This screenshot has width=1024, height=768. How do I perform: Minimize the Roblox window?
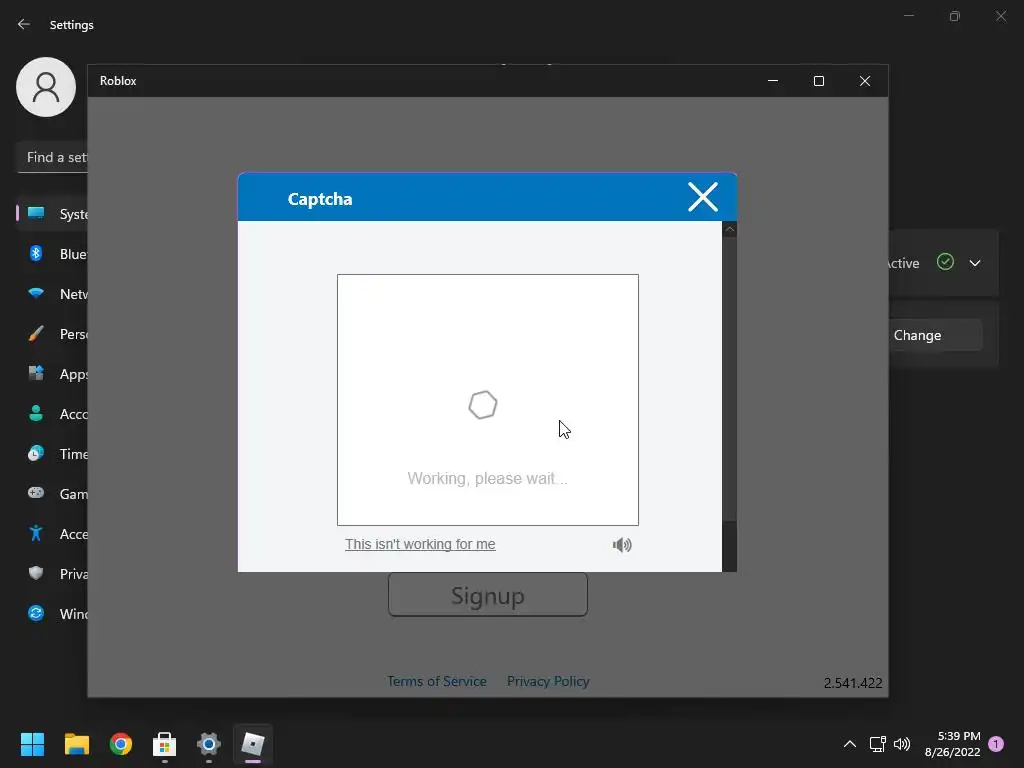[x=773, y=81]
